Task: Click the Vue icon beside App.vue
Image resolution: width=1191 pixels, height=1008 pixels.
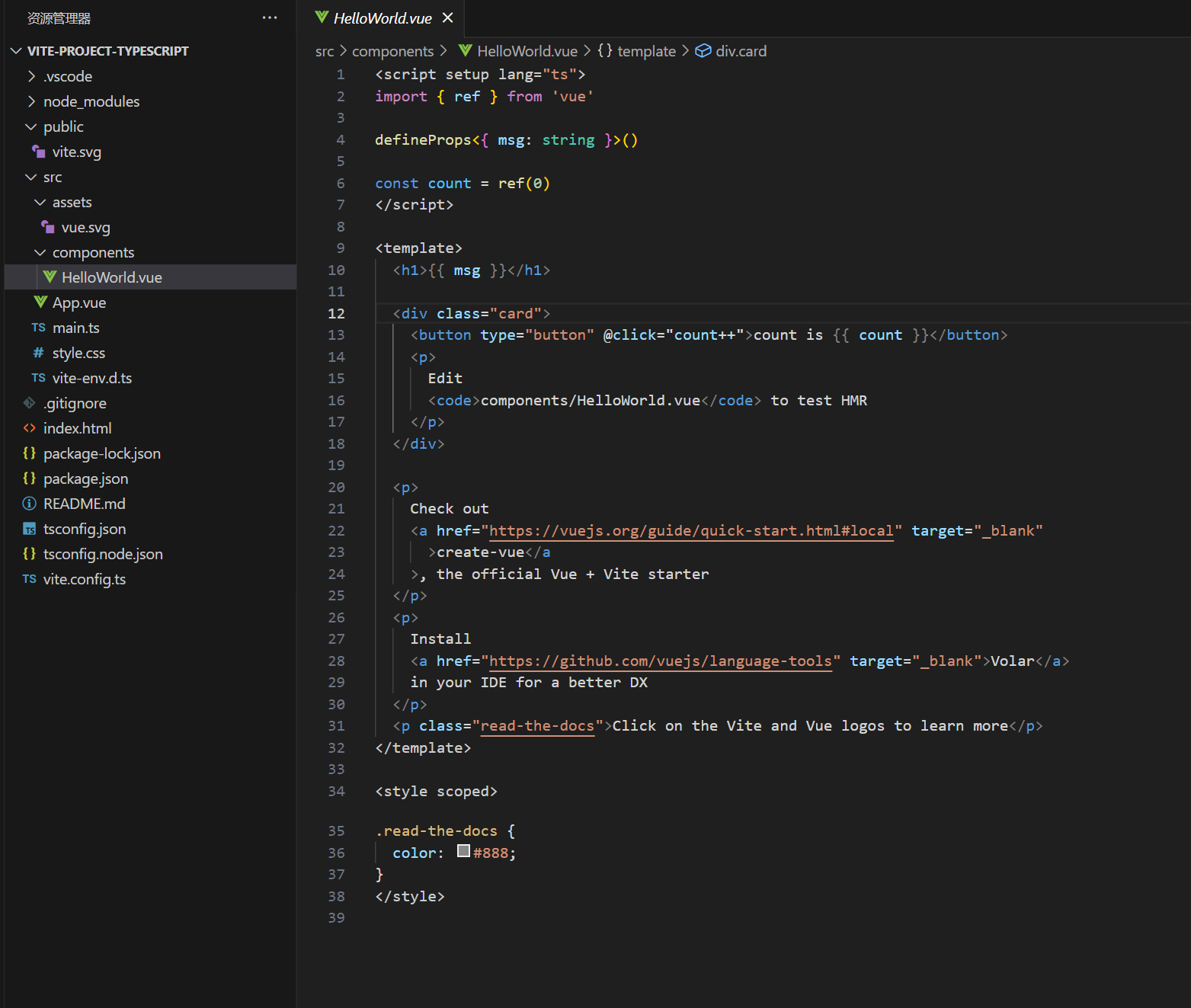Action: tap(40, 302)
